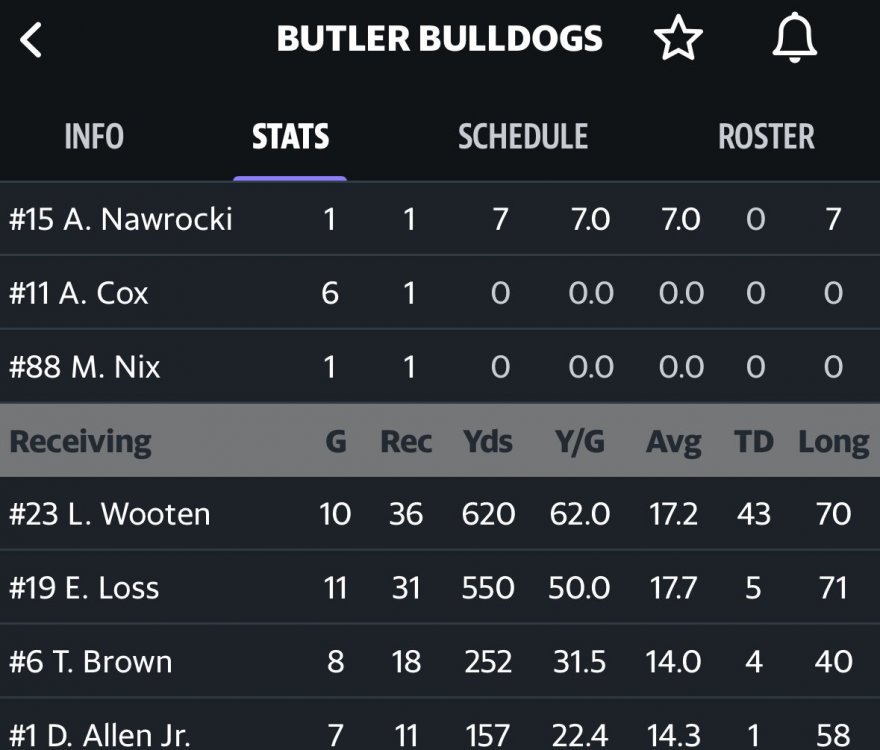Viewport: 880px width, 750px height.
Task: Select #6 T. Brown row
Action: [x=91, y=662]
